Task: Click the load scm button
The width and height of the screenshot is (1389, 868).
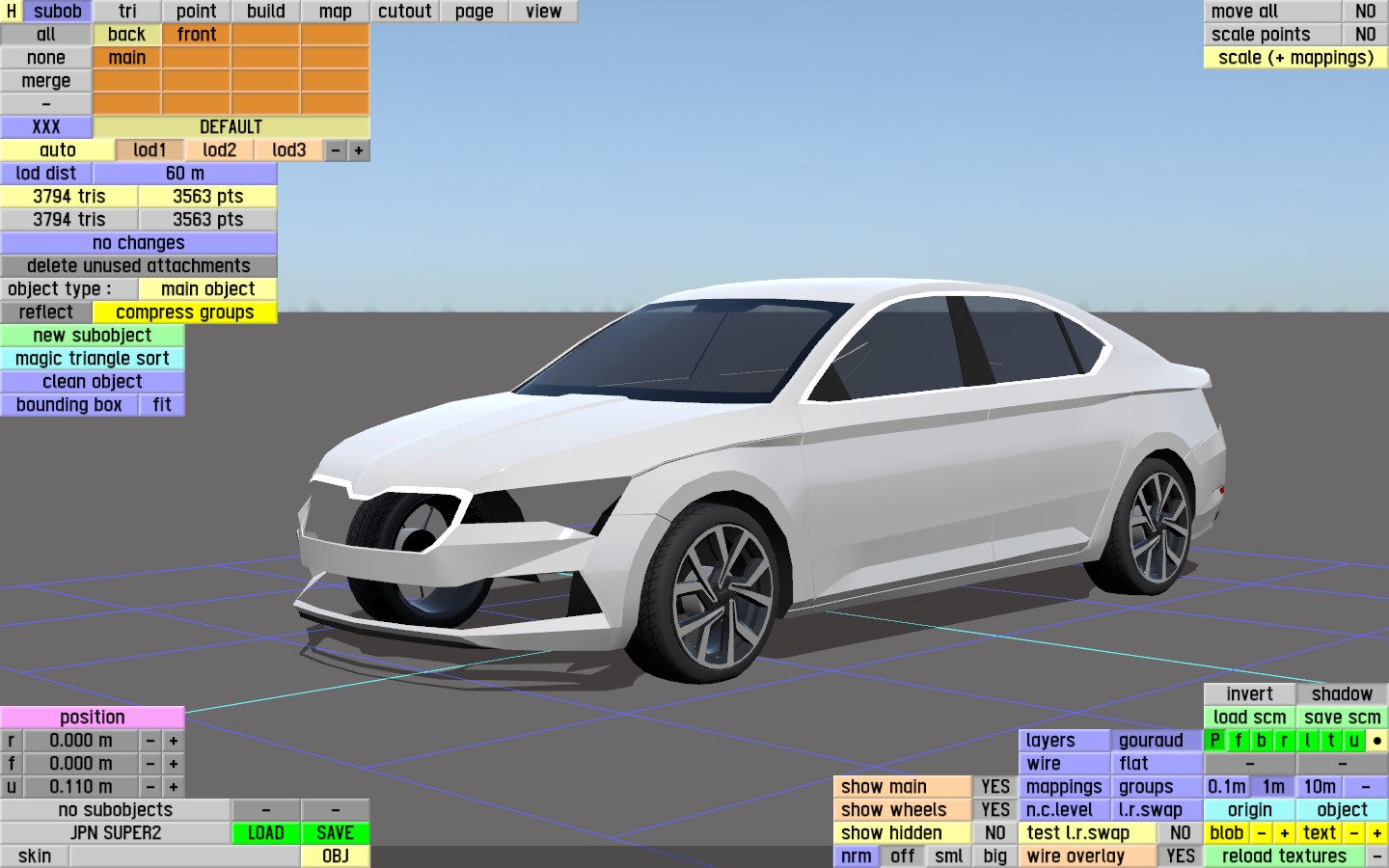Action: (x=1250, y=718)
